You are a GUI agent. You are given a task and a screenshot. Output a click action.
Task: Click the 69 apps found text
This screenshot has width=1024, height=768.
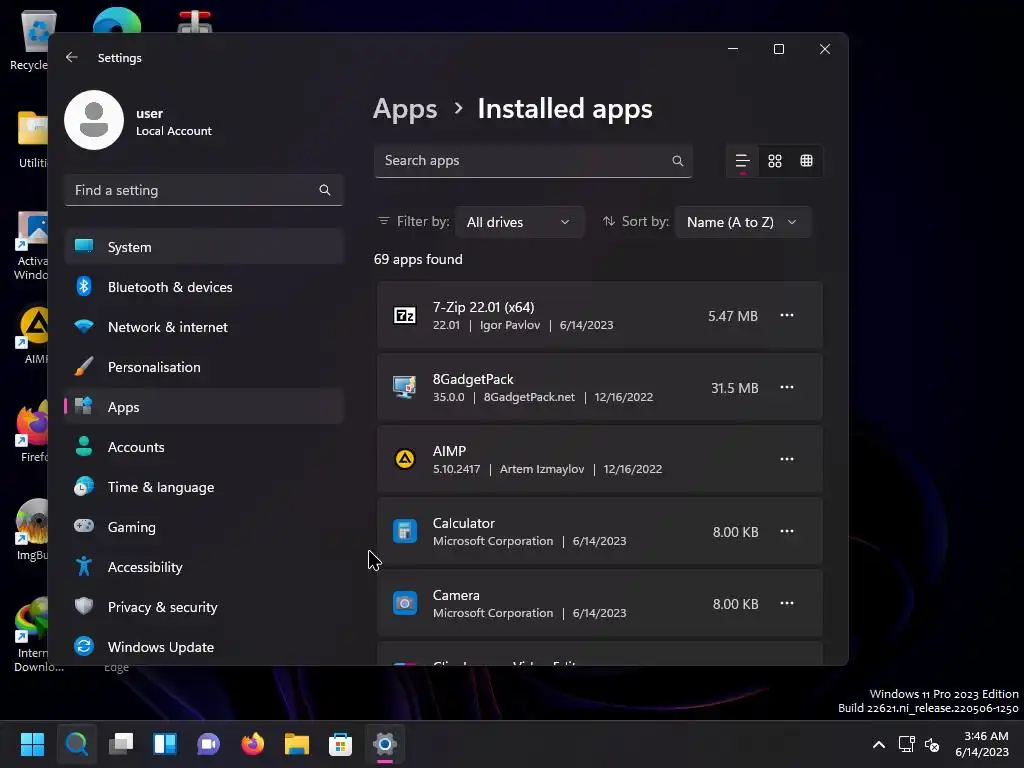tap(418, 259)
